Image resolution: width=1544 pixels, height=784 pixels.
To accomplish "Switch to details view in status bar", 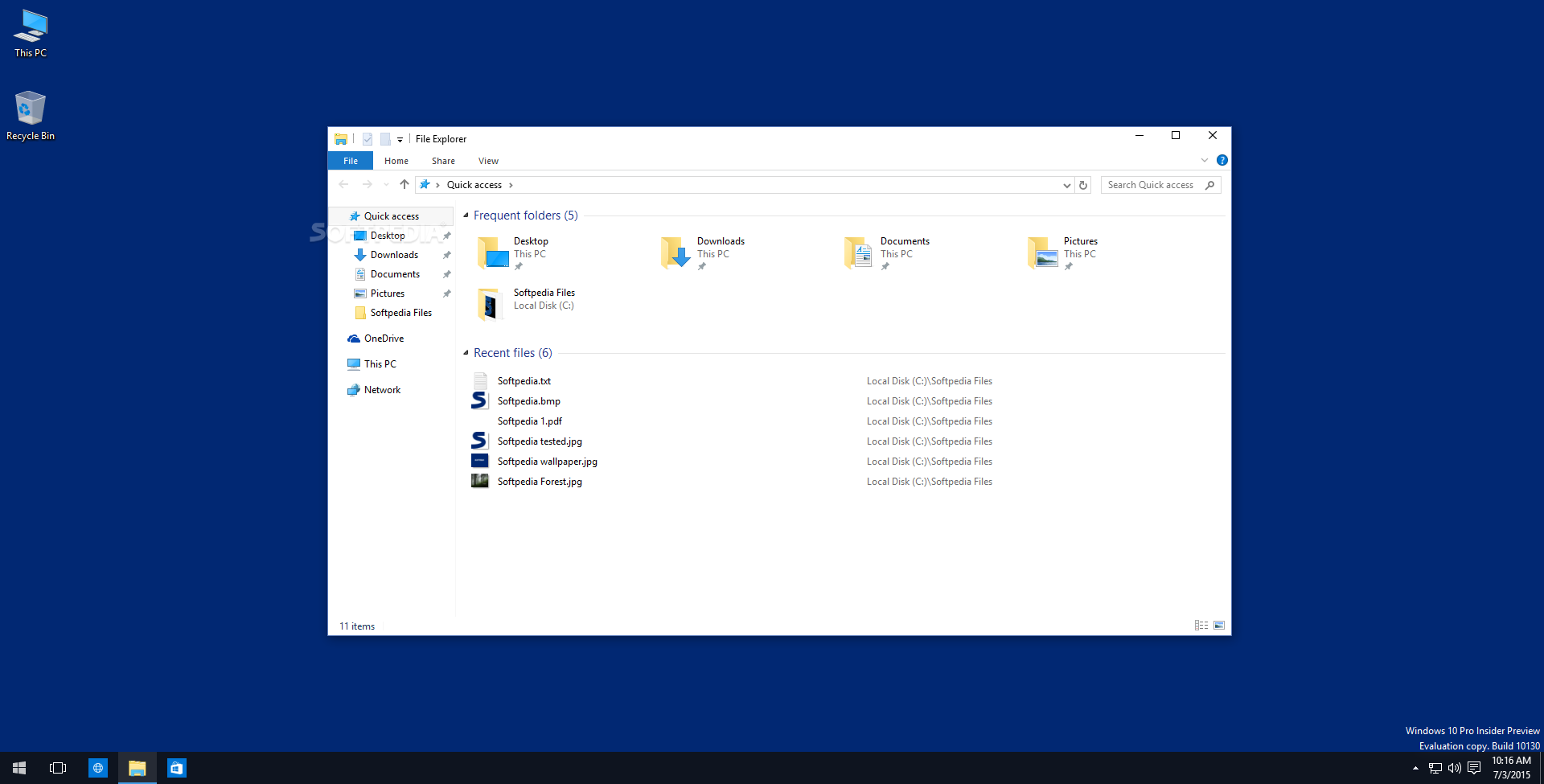I will point(1201,626).
